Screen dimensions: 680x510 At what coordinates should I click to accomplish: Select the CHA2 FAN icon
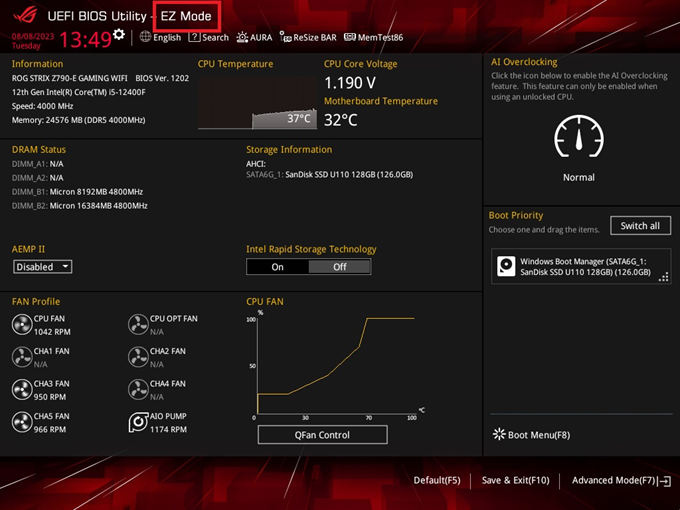click(138, 357)
